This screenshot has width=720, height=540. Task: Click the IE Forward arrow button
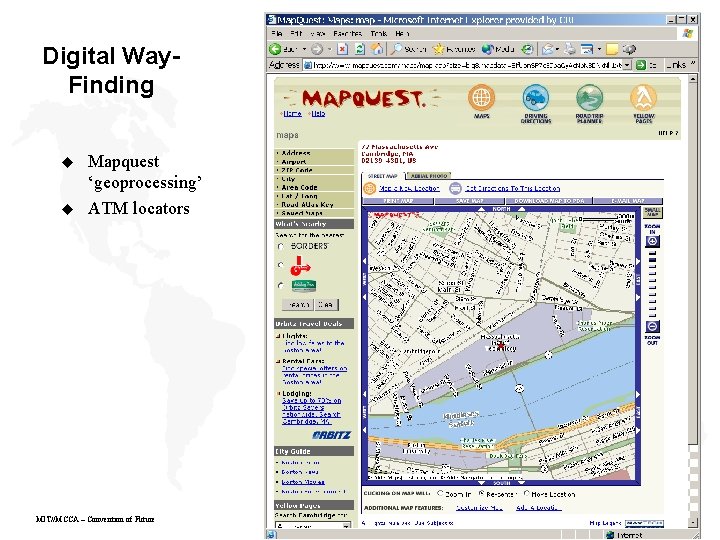point(316,49)
